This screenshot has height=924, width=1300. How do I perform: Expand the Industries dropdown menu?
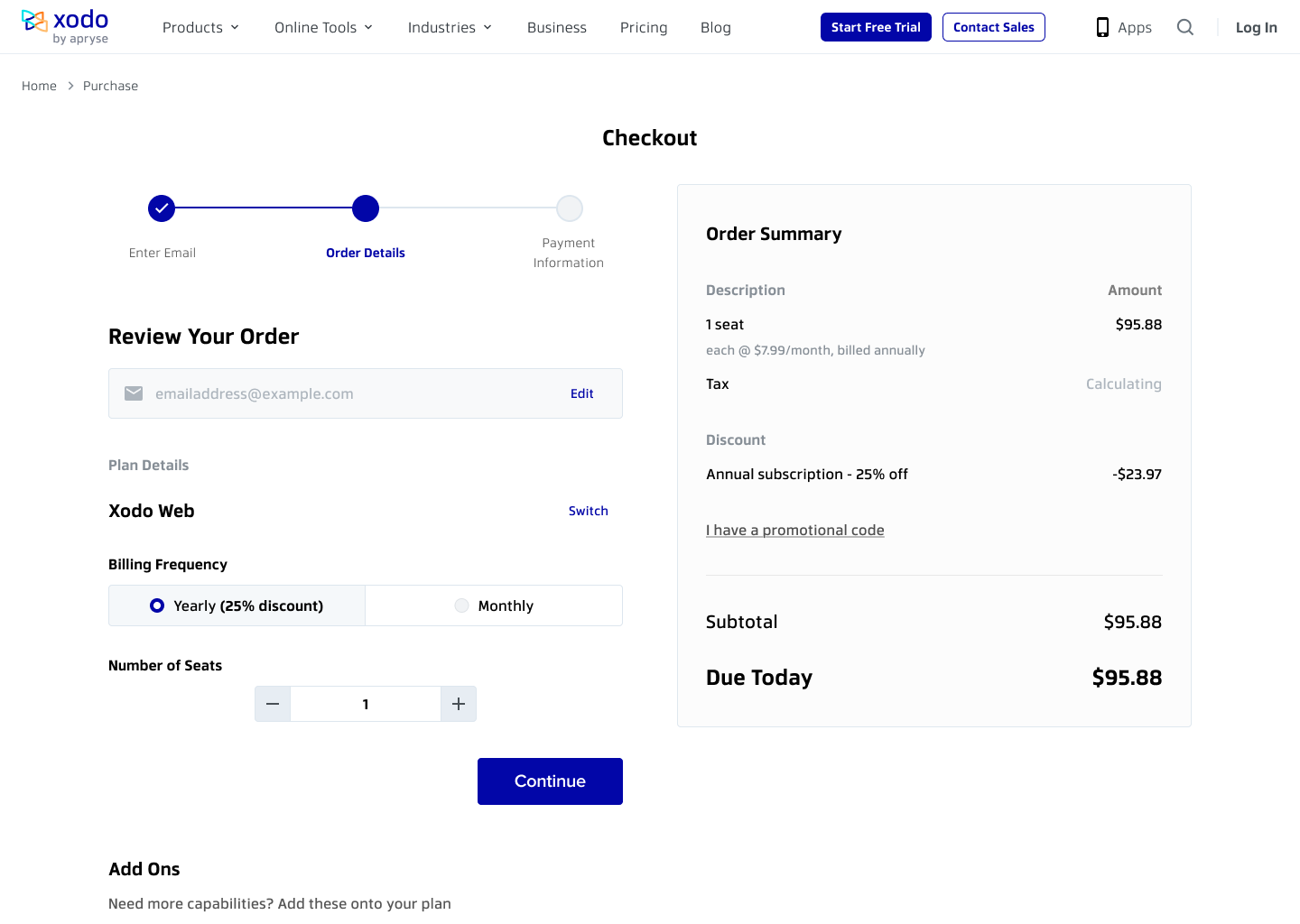click(x=450, y=27)
